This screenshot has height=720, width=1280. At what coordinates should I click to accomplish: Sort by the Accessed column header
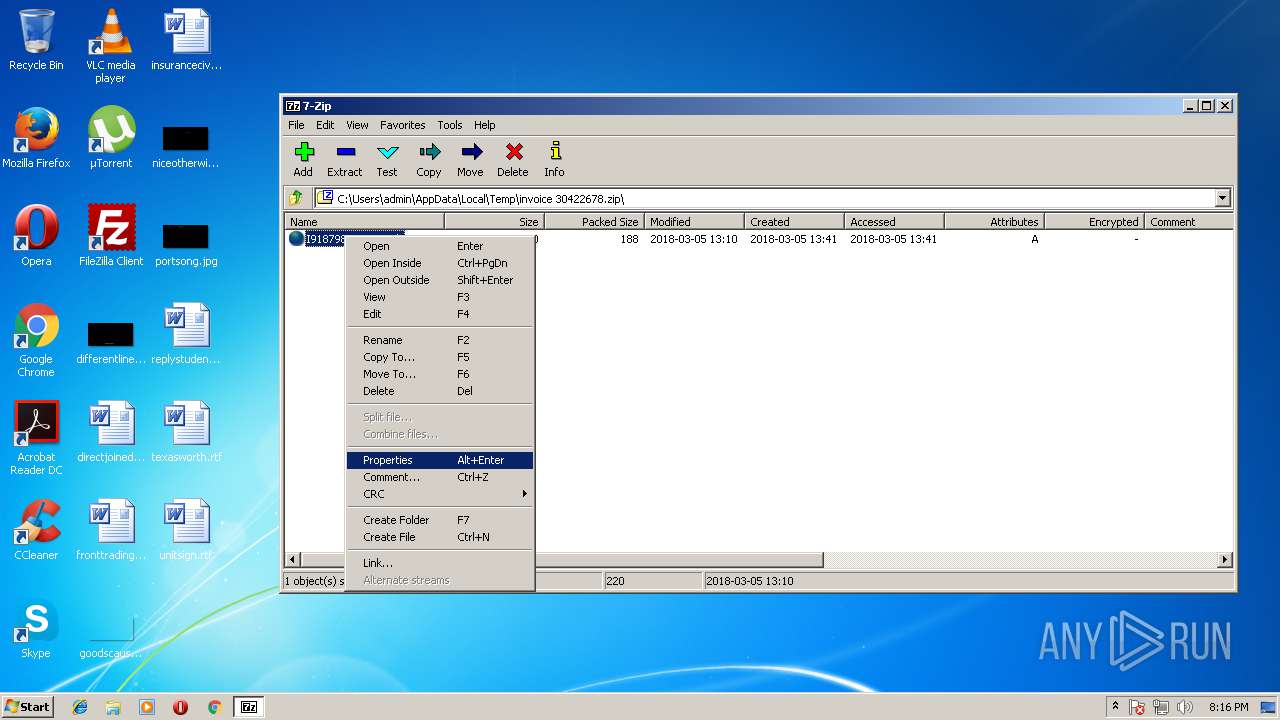click(894, 222)
